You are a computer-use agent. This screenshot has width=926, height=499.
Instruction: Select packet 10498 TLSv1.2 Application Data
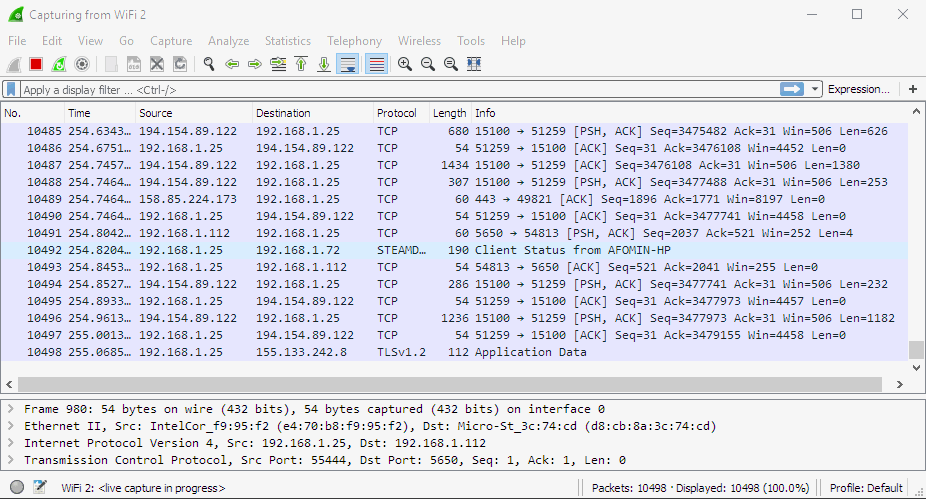[454, 352]
